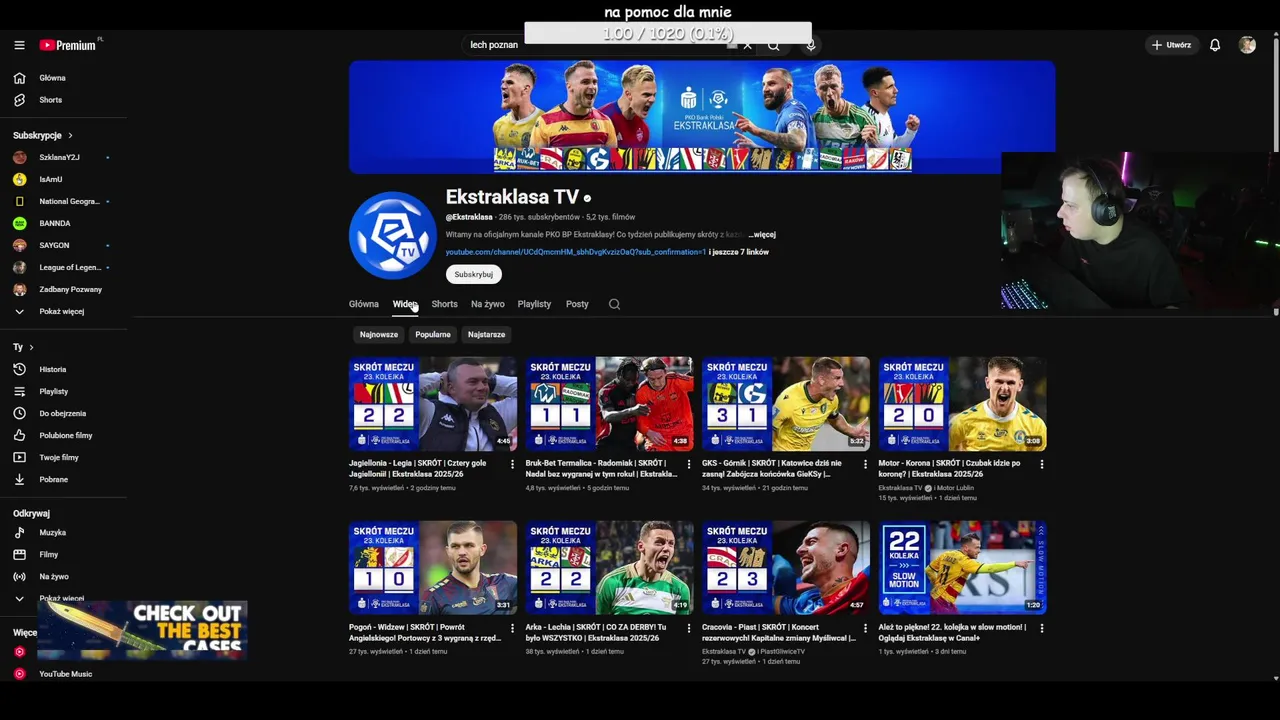Image resolution: width=1280 pixels, height=720 pixels.
Task: Click the Ekstraklasa TV channel avatar
Action: (x=392, y=235)
